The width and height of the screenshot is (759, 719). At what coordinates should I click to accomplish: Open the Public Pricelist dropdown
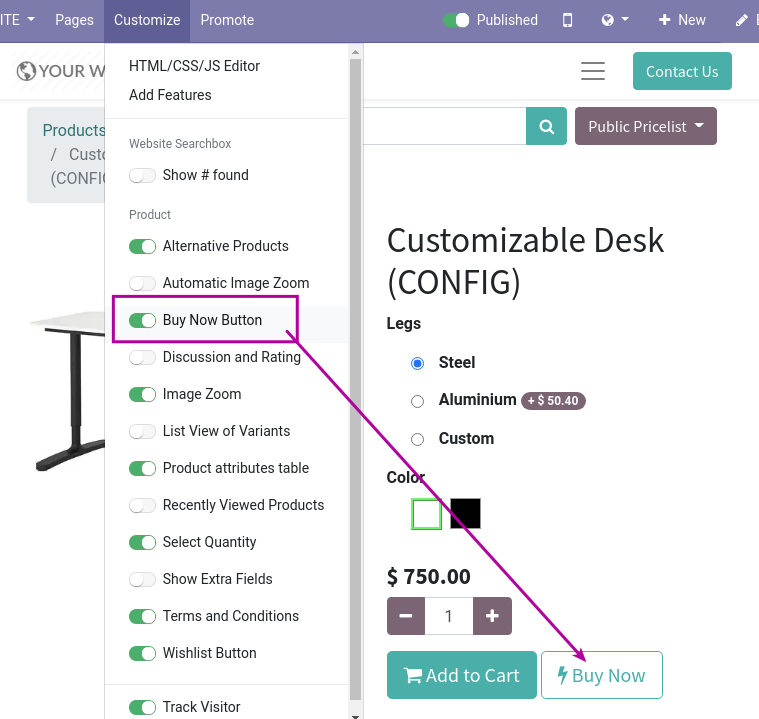pyautogui.click(x=646, y=126)
